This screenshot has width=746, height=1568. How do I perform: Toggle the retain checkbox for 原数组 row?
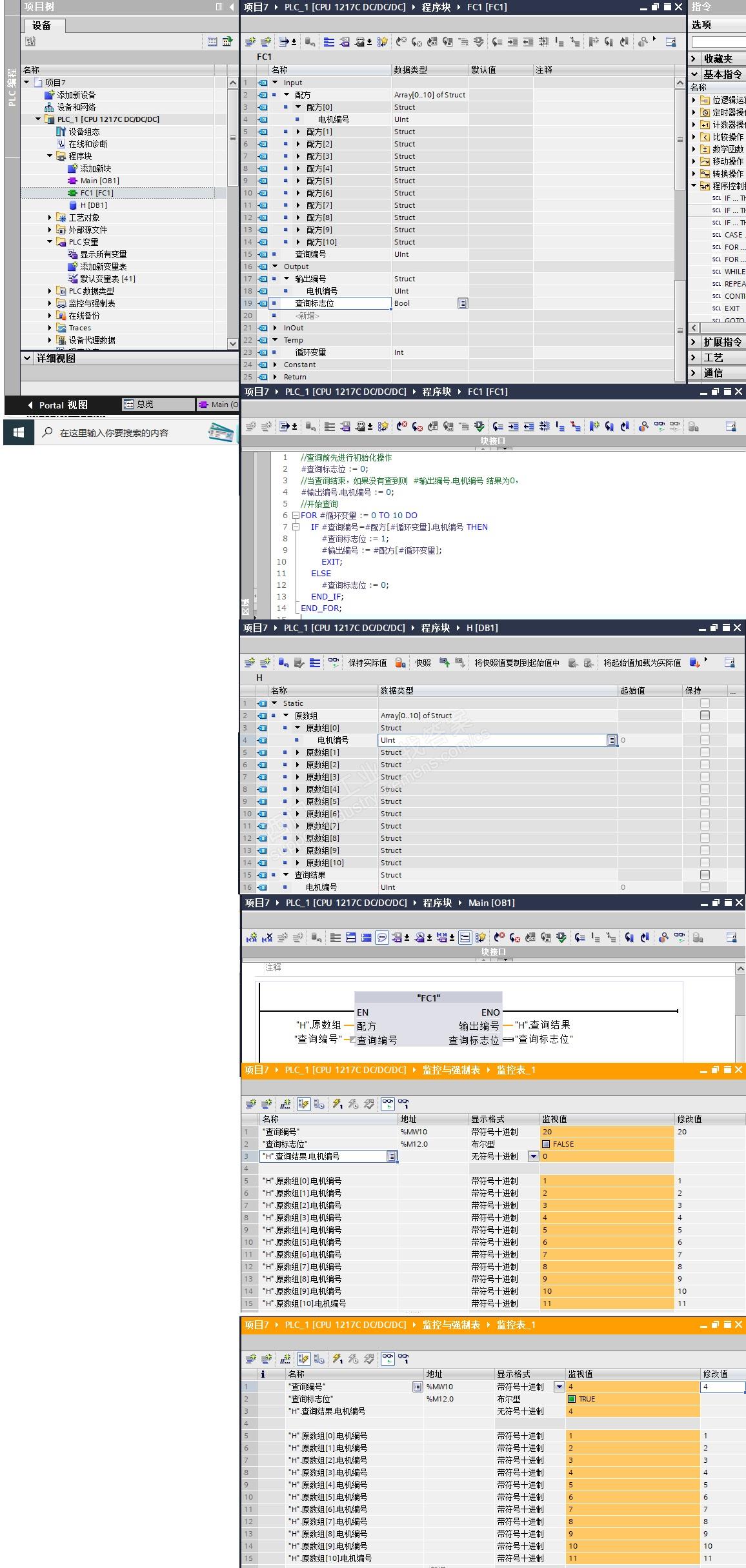pyautogui.click(x=705, y=716)
